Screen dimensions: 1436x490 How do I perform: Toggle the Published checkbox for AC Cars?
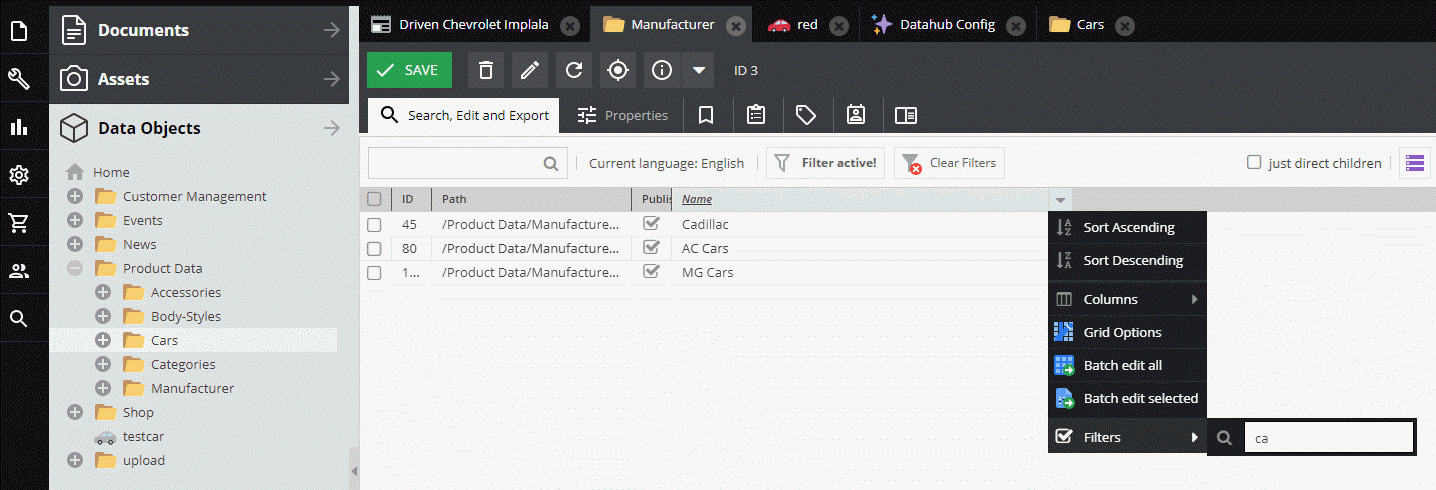(652, 247)
